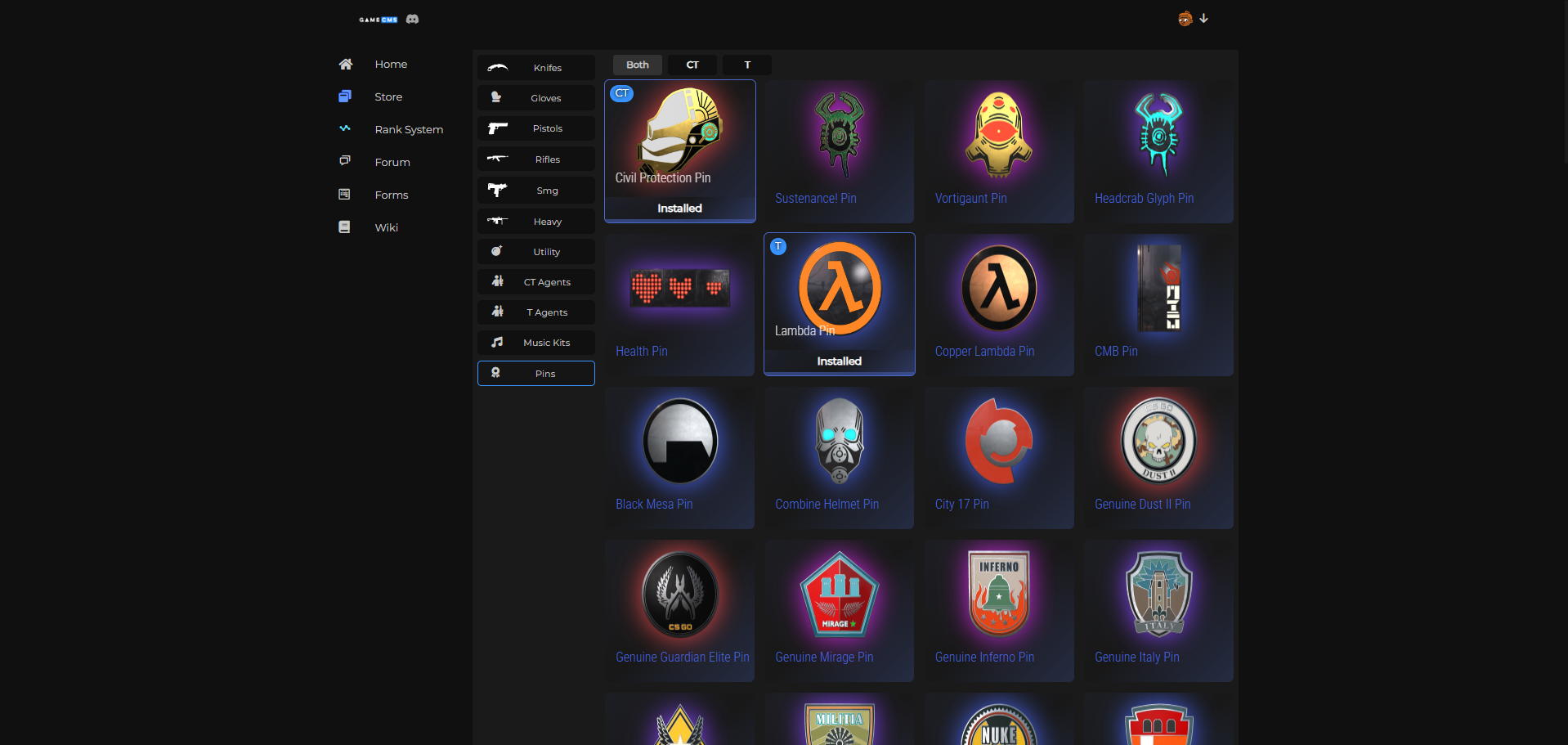This screenshot has width=1568, height=745.
Task: Click the Forms icon
Action: 344,195
